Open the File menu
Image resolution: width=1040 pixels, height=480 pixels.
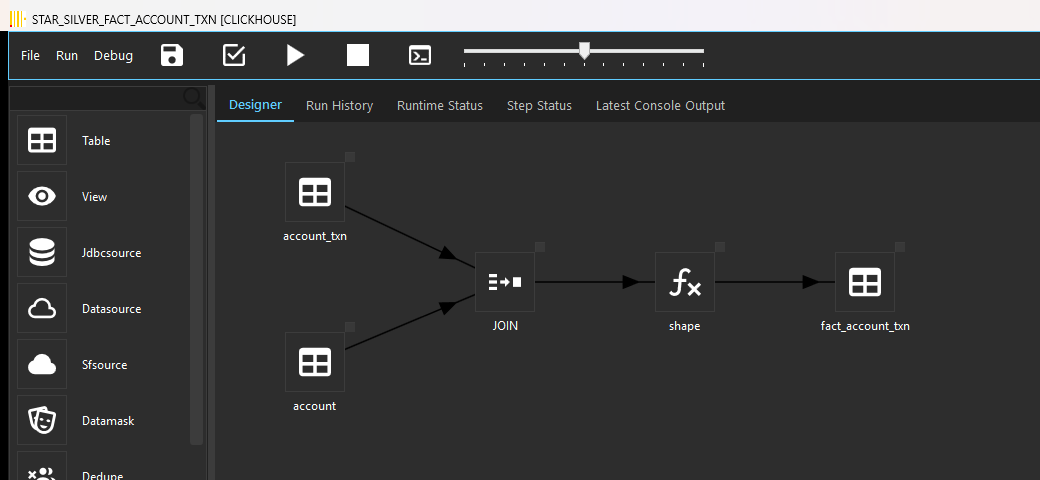click(x=31, y=56)
